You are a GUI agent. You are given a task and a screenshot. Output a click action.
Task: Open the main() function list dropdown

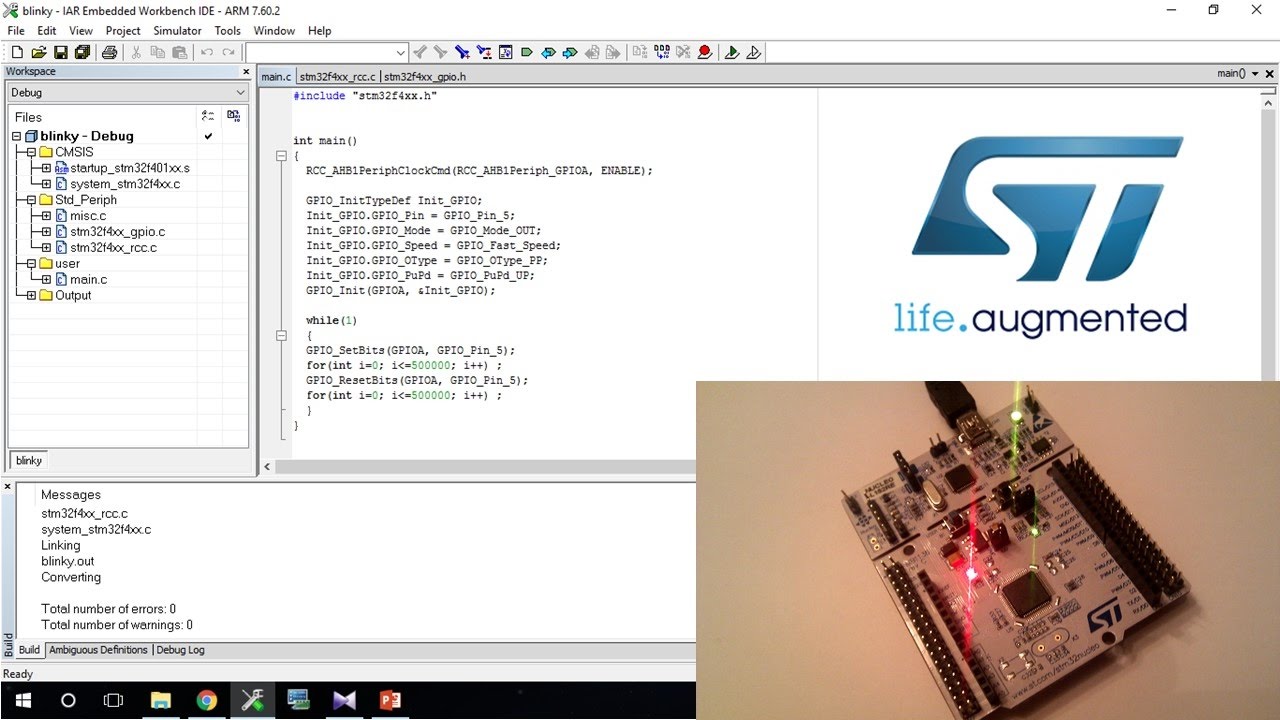click(1256, 74)
